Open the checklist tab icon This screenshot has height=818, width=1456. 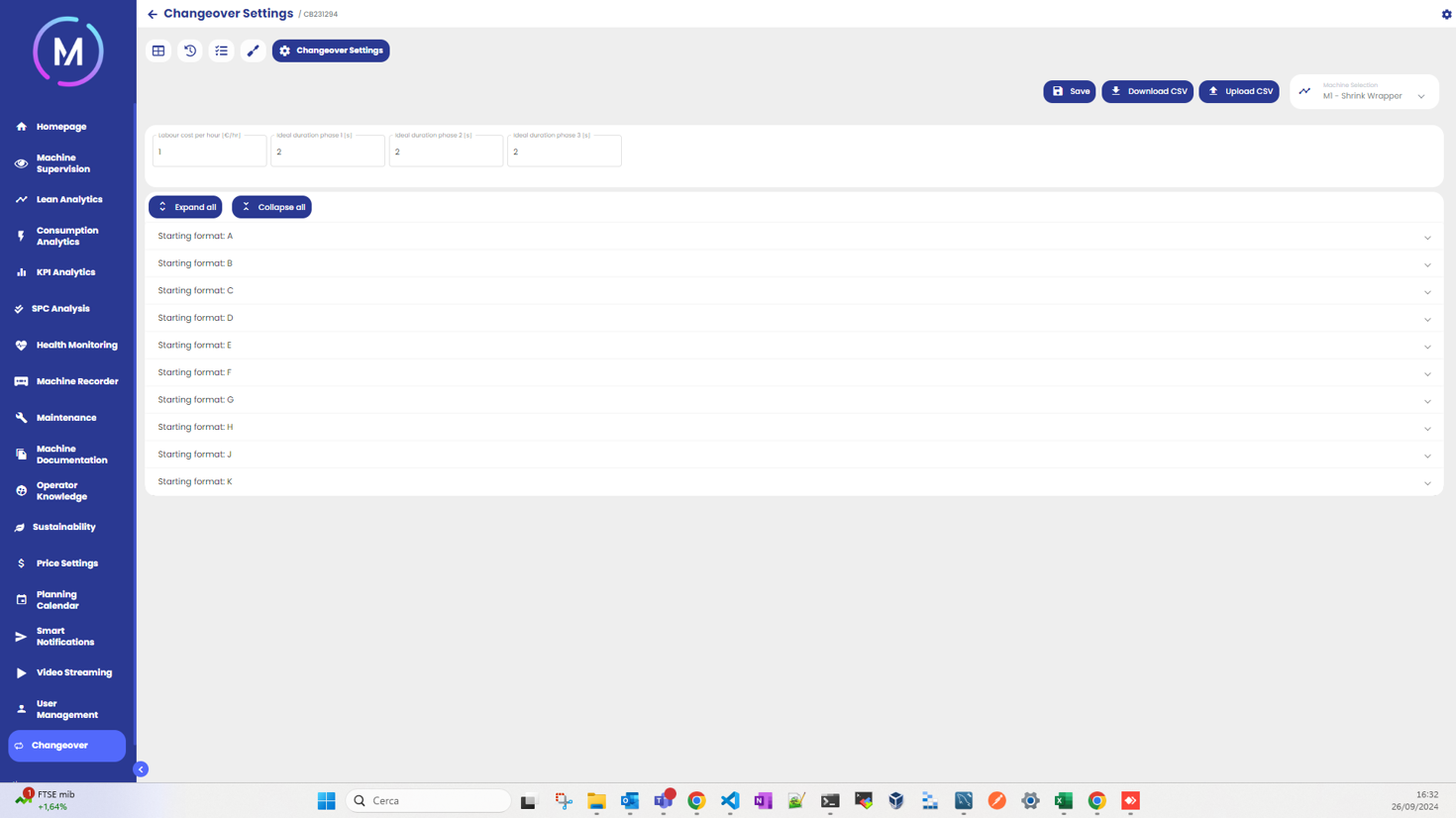pos(222,51)
